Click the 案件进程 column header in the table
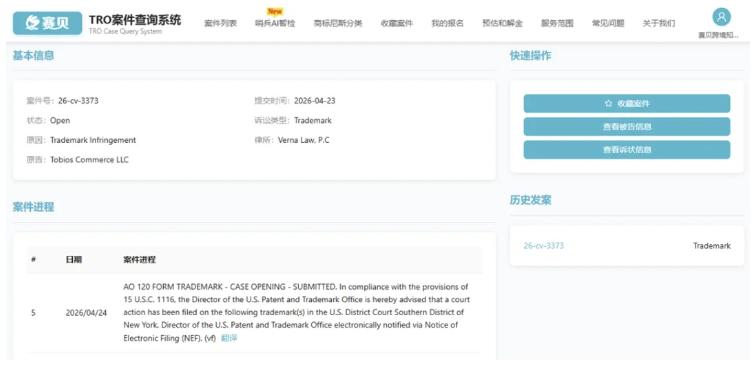Viewport: 756px width, 368px height. click(139, 259)
